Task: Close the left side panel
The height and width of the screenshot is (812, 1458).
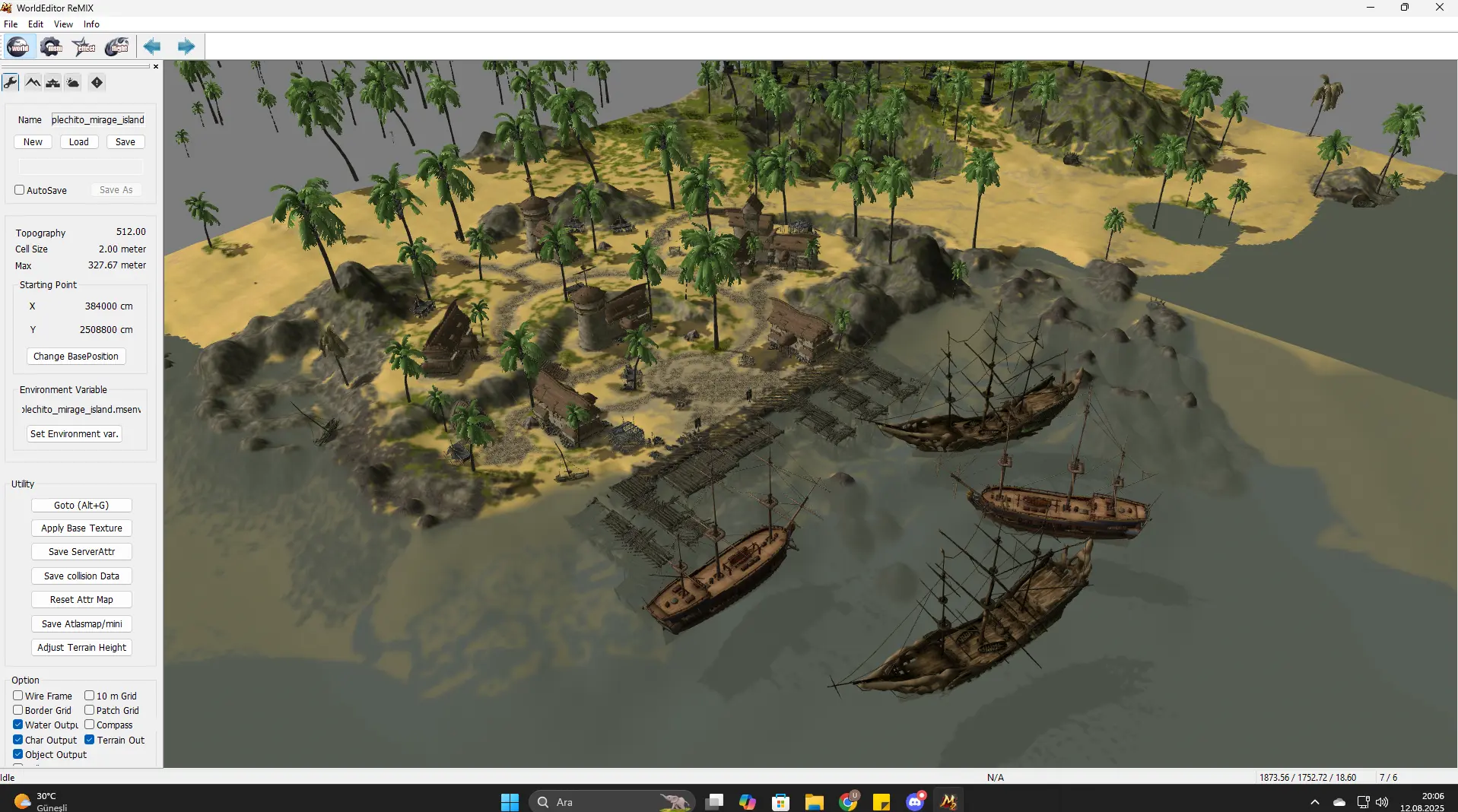Action: click(156, 66)
